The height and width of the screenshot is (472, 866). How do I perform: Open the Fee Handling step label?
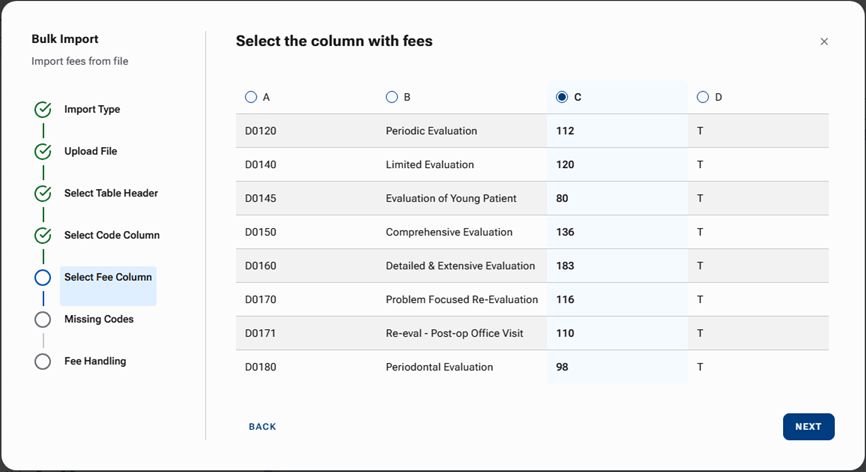pyautogui.click(x=95, y=362)
